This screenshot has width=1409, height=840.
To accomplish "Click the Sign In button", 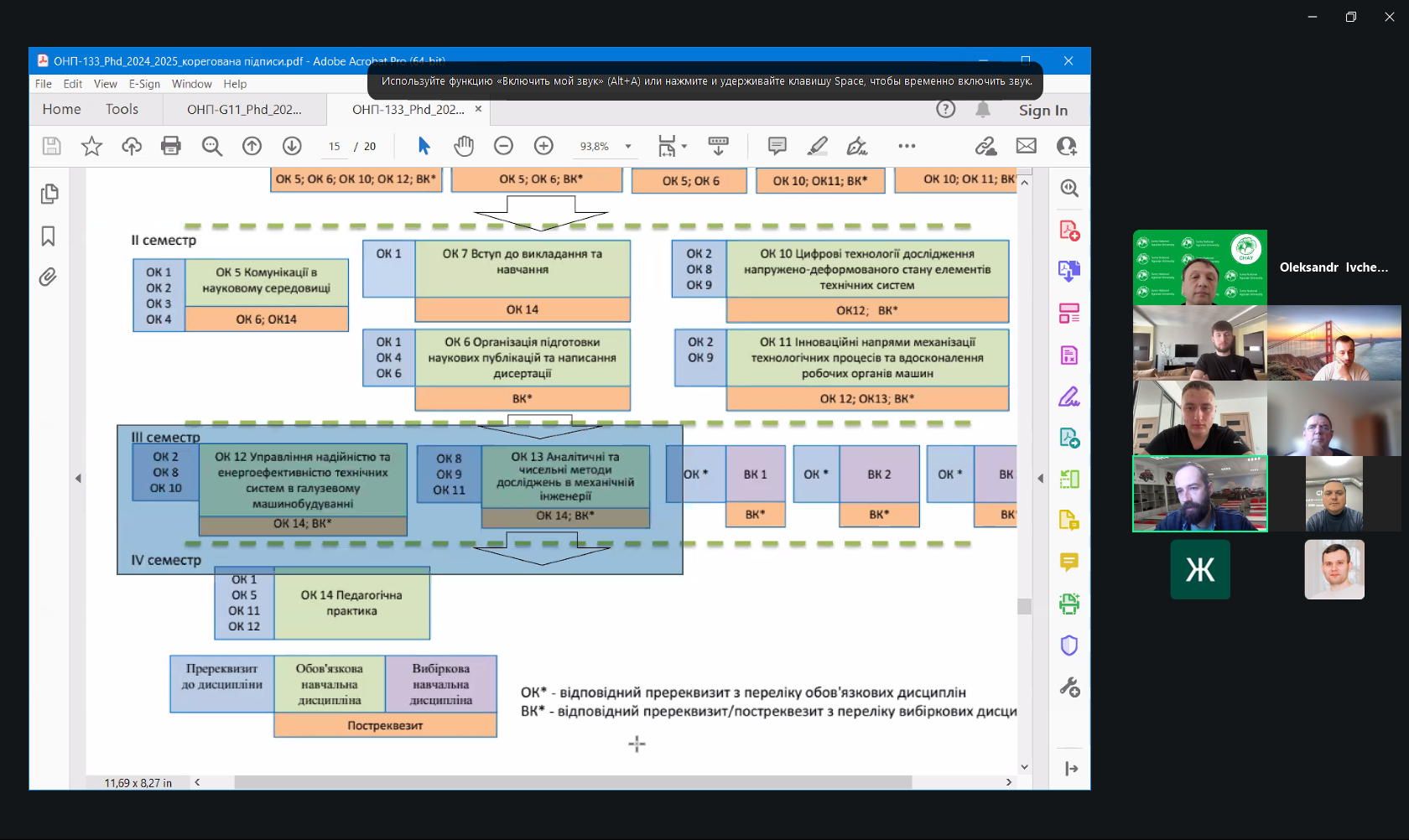I will tap(1042, 111).
